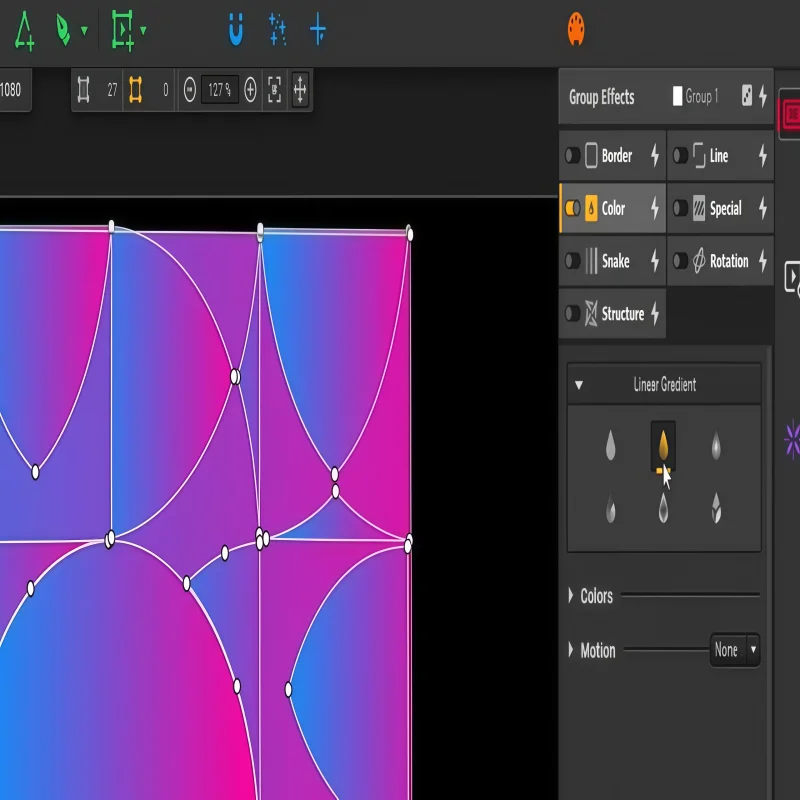Image resolution: width=800 pixels, height=800 pixels.
Task: Toggle the Structure effect switch on
Action: (x=572, y=314)
